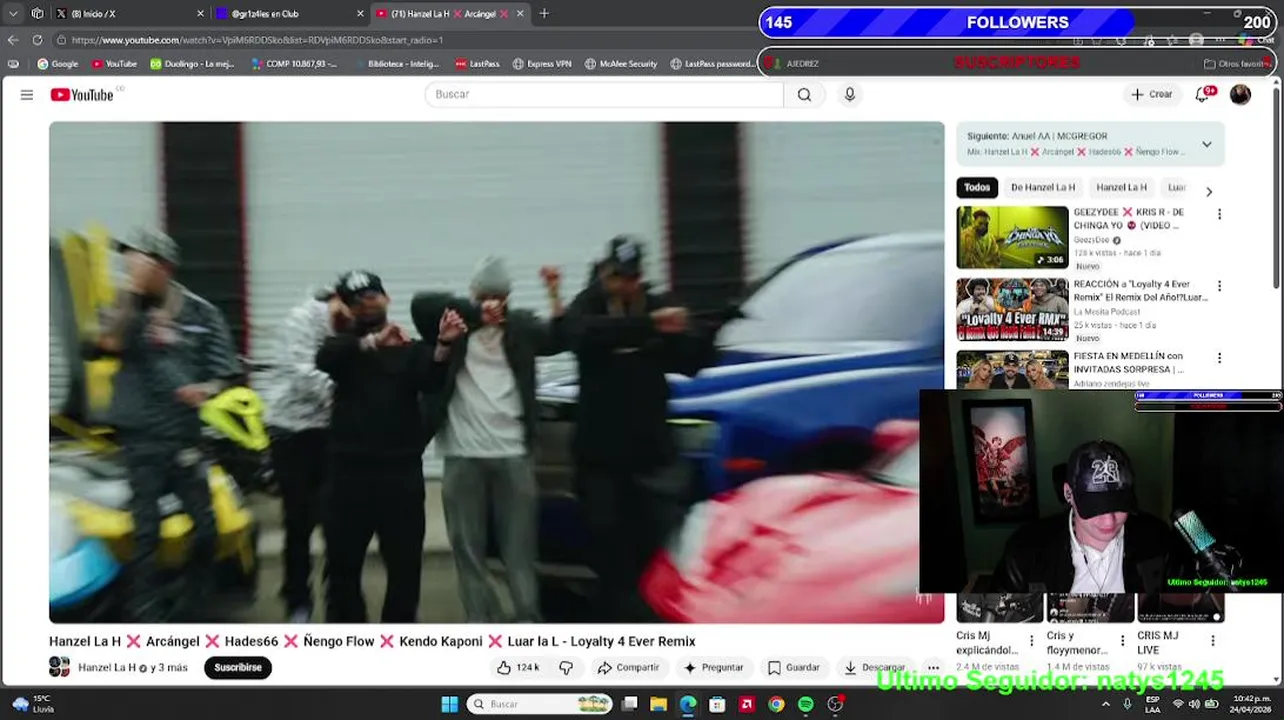Open the Express VPN bookmark
The width and height of the screenshot is (1284, 720).
pos(542,64)
